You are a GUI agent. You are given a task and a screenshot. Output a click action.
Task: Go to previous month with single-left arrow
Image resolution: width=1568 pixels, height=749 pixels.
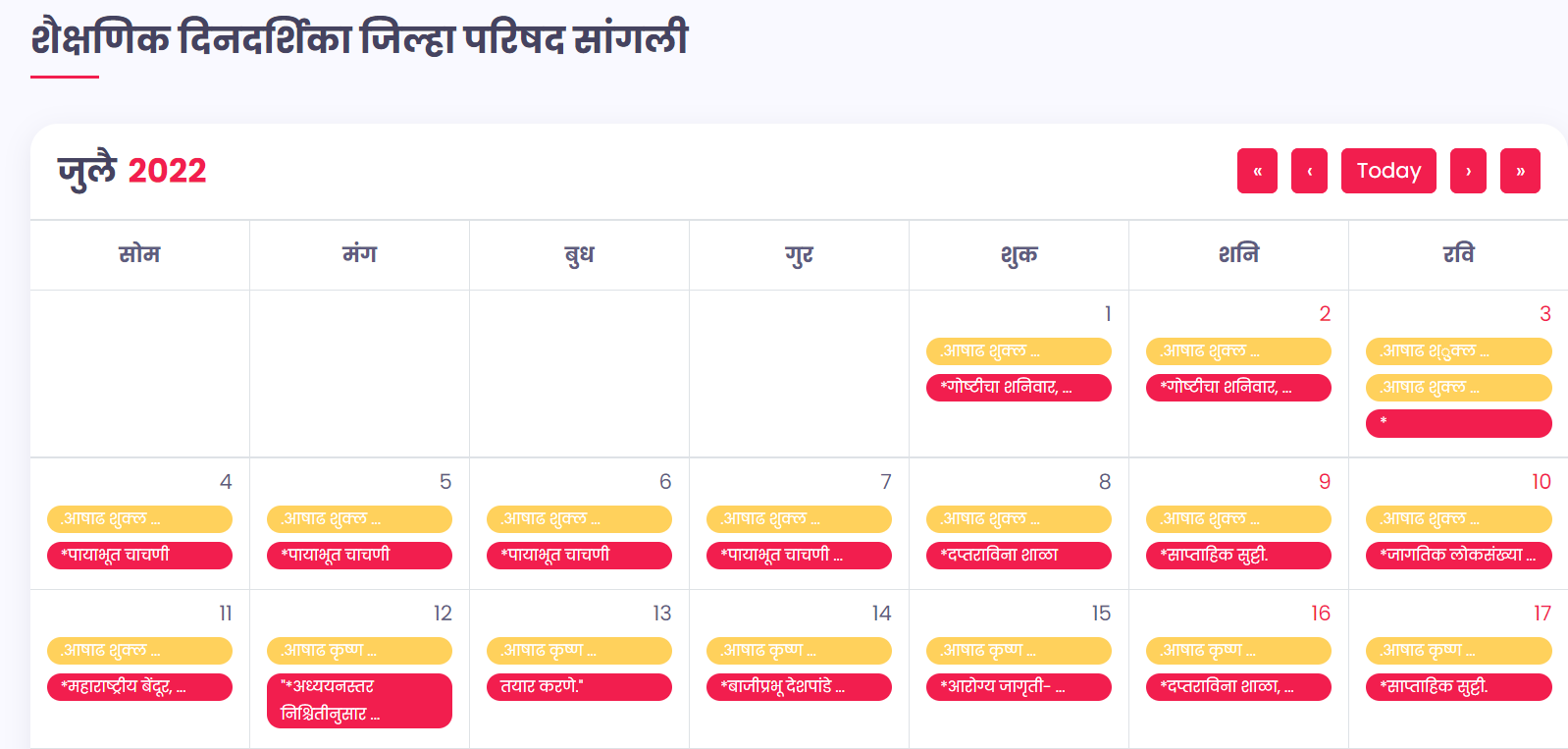coord(1309,171)
